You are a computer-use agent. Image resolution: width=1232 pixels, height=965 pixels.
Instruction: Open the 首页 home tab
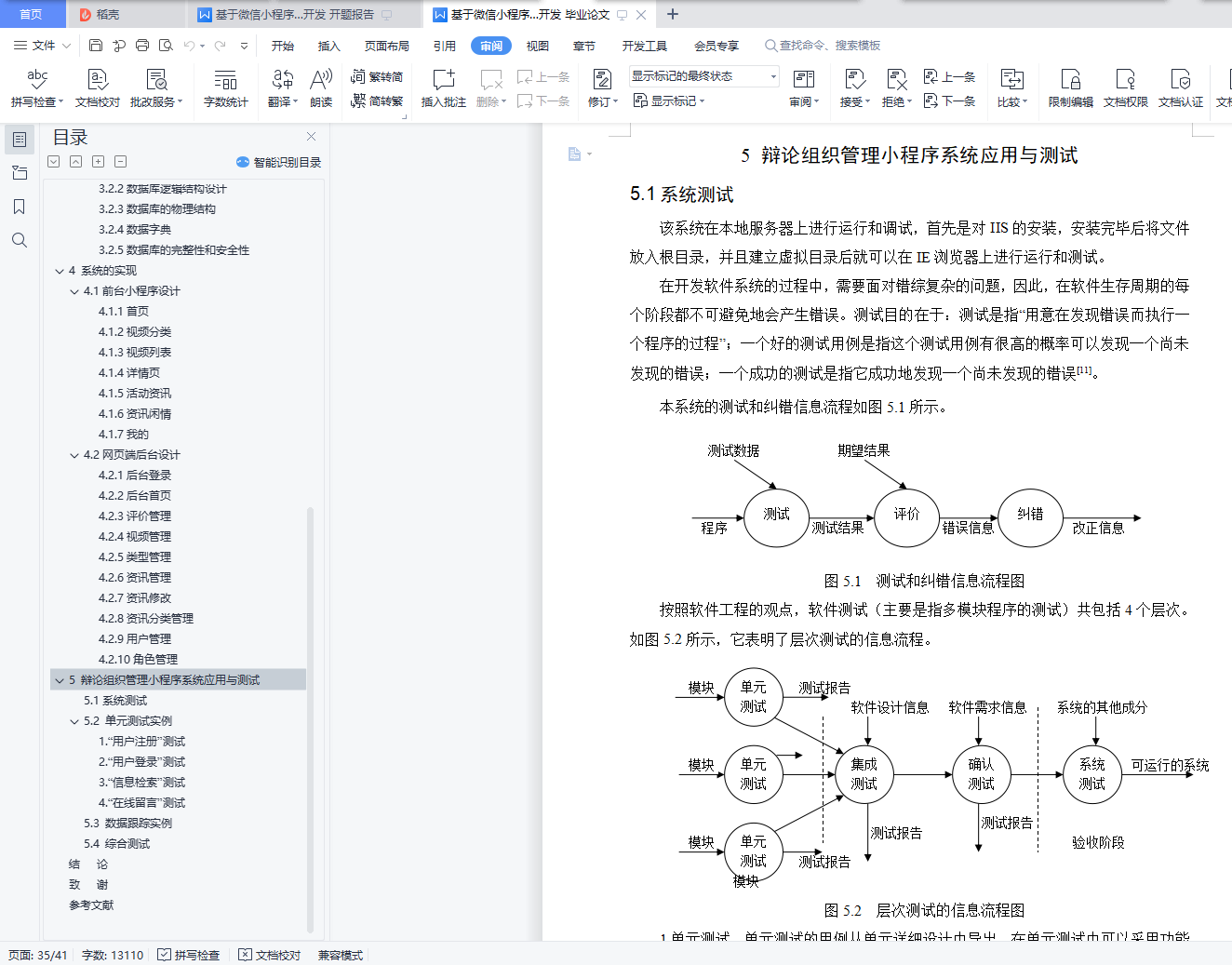click(32, 14)
